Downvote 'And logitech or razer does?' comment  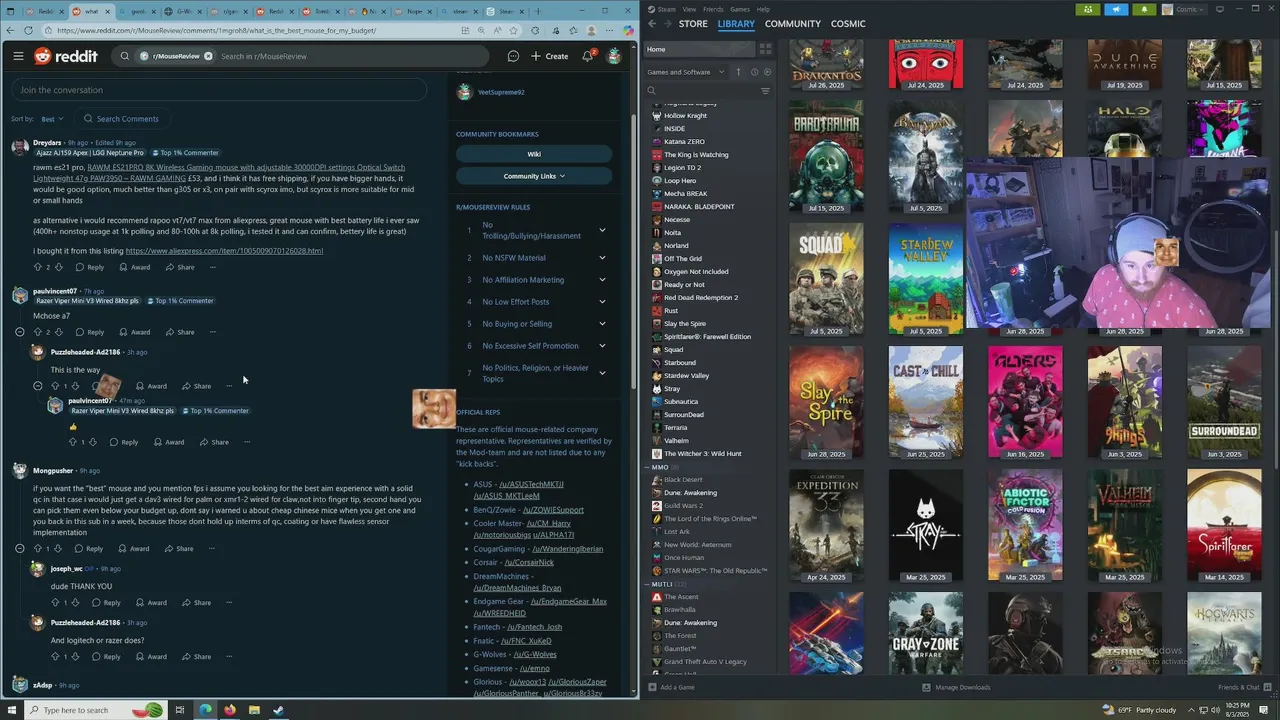(x=75, y=656)
